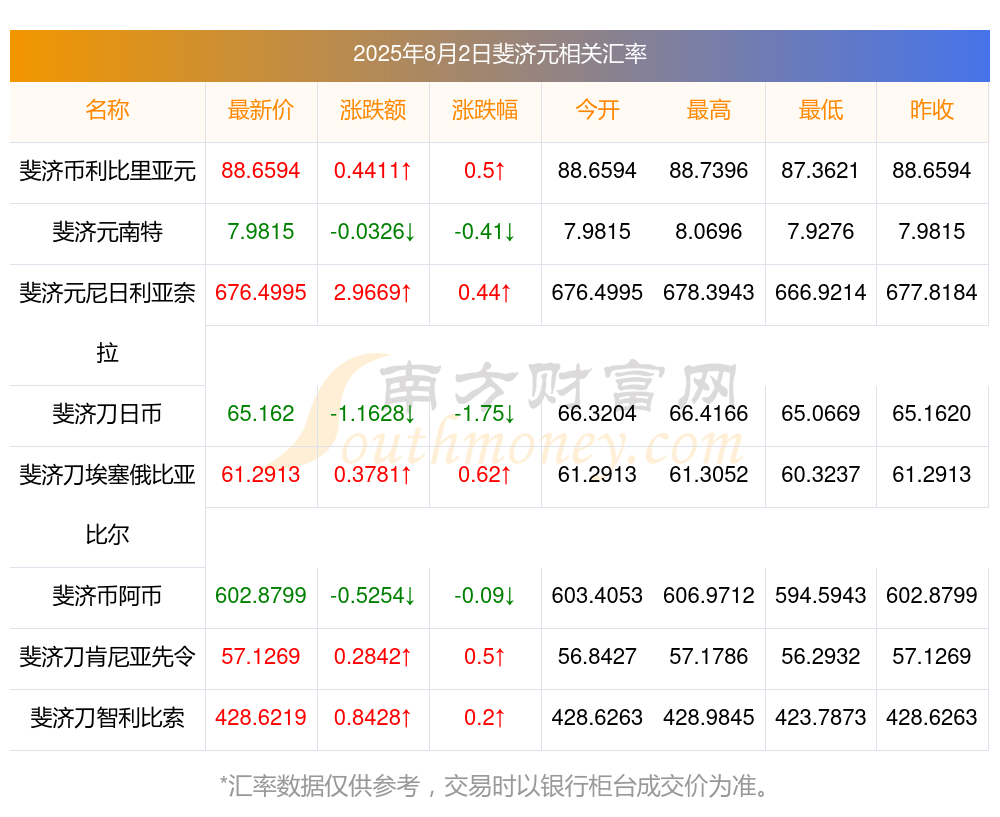Select the 最新价 column header

click(x=261, y=110)
